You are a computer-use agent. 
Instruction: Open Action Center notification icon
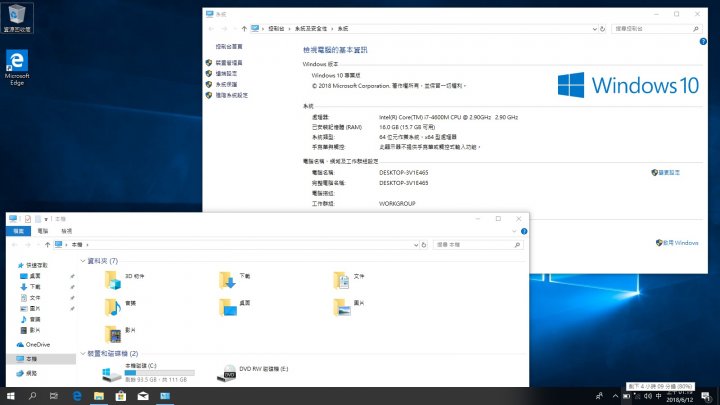(706, 396)
